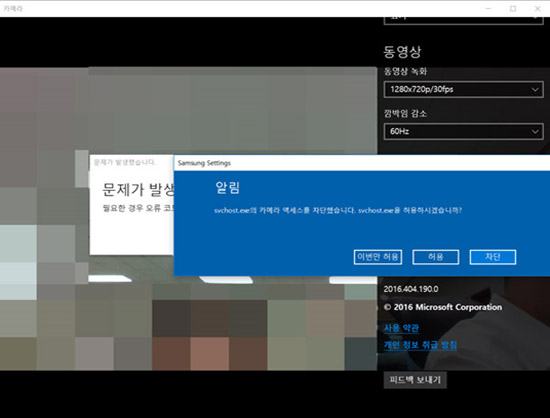550x418 pixels.
Task: Minimize the 카메라 window
Action: coord(488,8)
